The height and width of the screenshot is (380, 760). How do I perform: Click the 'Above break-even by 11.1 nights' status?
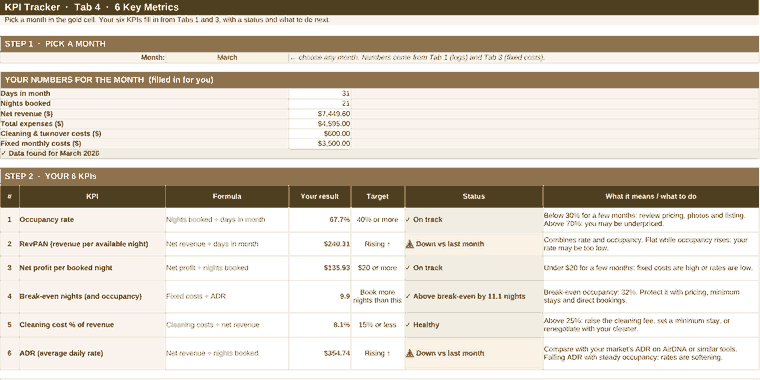click(474, 296)
